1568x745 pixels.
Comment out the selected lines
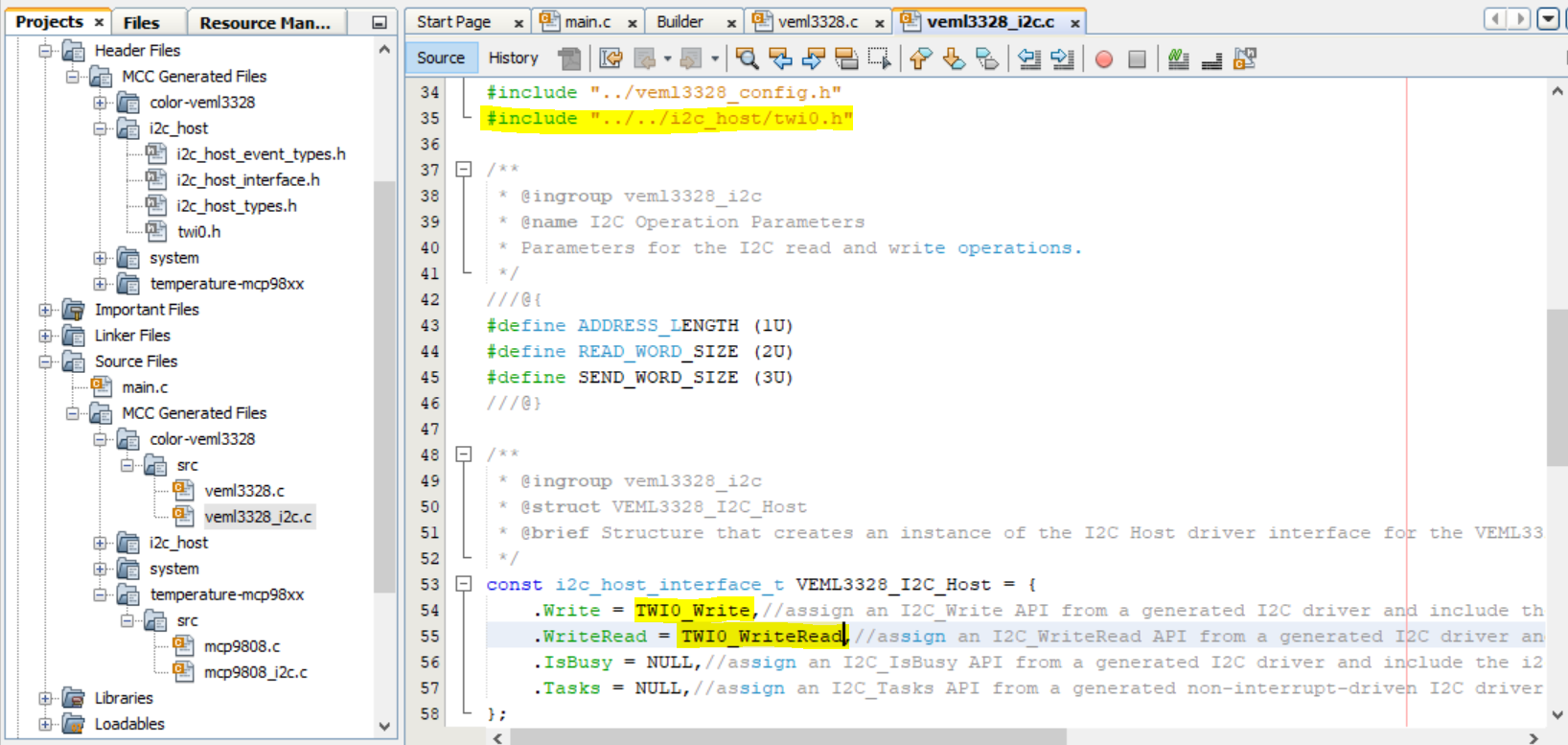click(x=1179, y=59)
